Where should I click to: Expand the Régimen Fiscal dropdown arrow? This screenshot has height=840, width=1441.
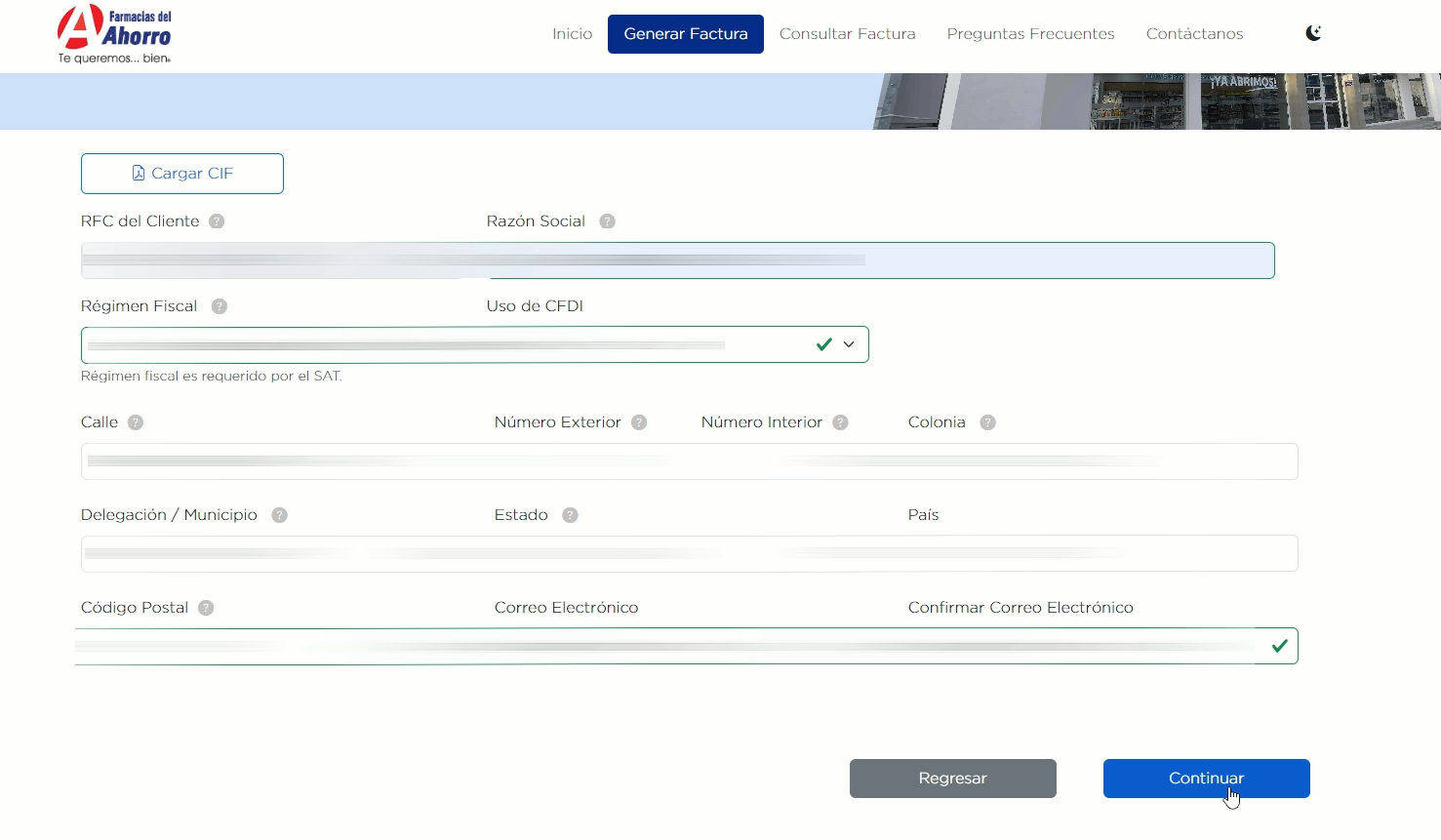click(x=849, y=344)
